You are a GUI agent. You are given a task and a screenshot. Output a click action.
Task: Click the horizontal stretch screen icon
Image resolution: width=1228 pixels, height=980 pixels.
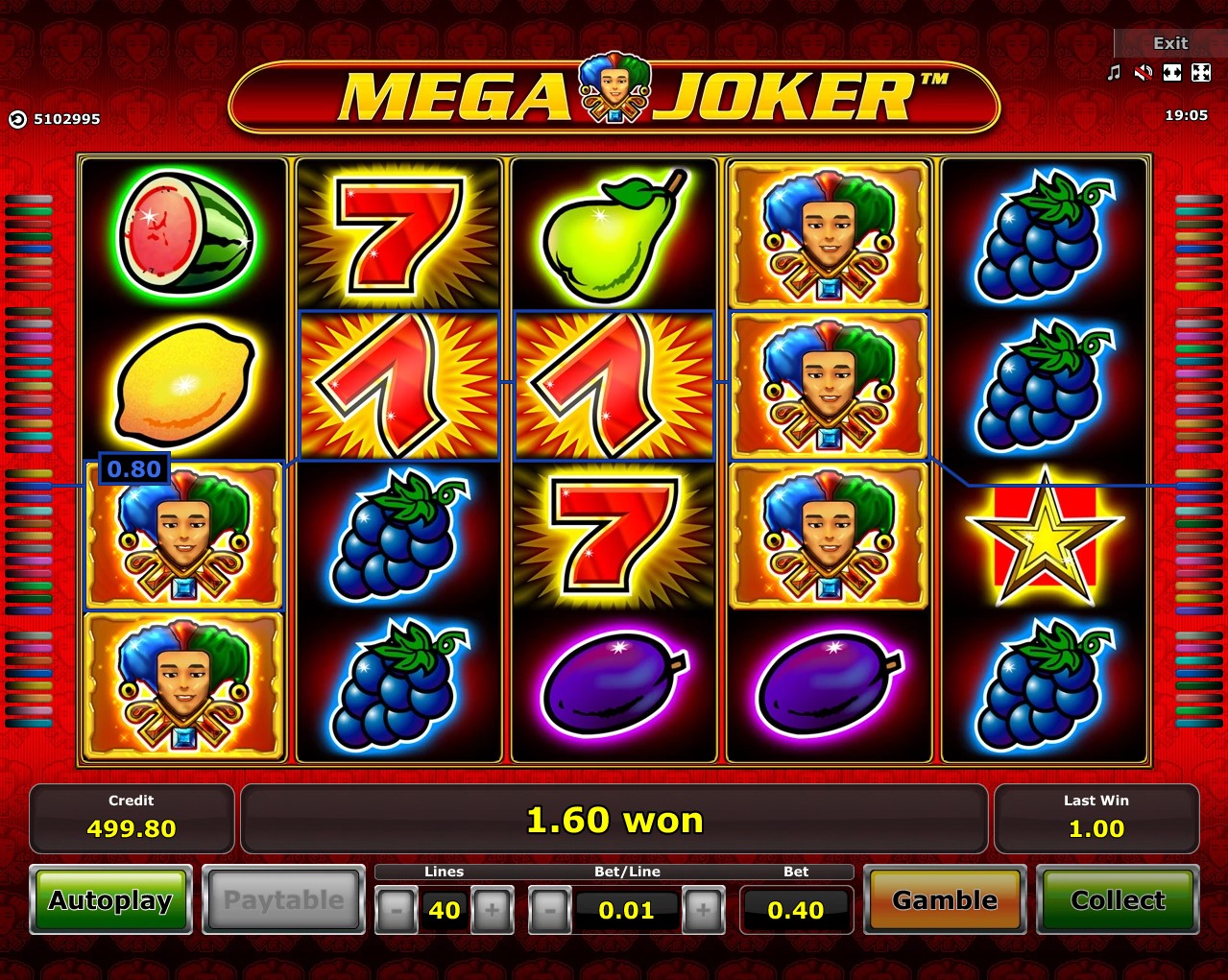1171,73
